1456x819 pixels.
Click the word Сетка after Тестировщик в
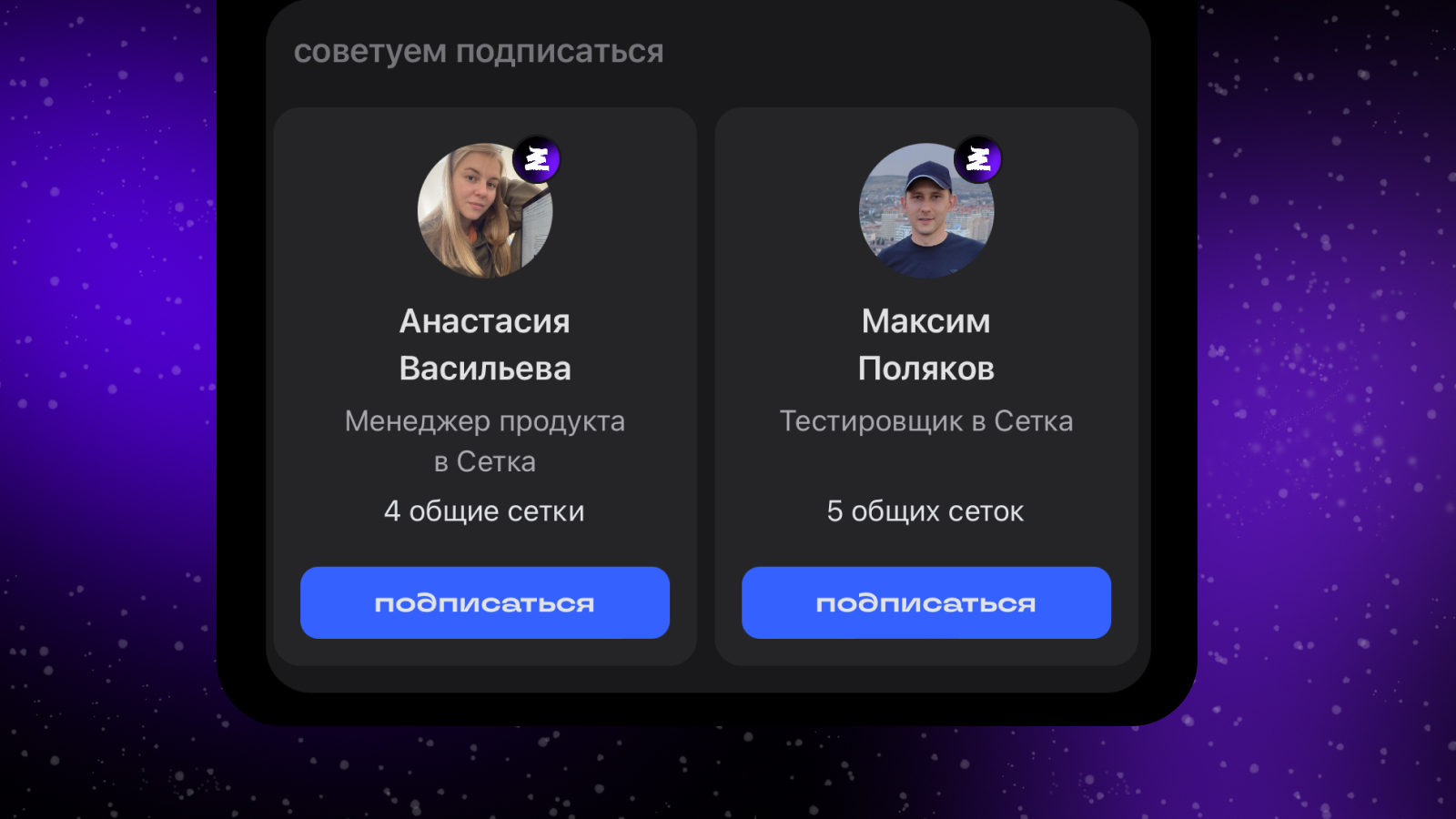click(x=1034, y=421)
